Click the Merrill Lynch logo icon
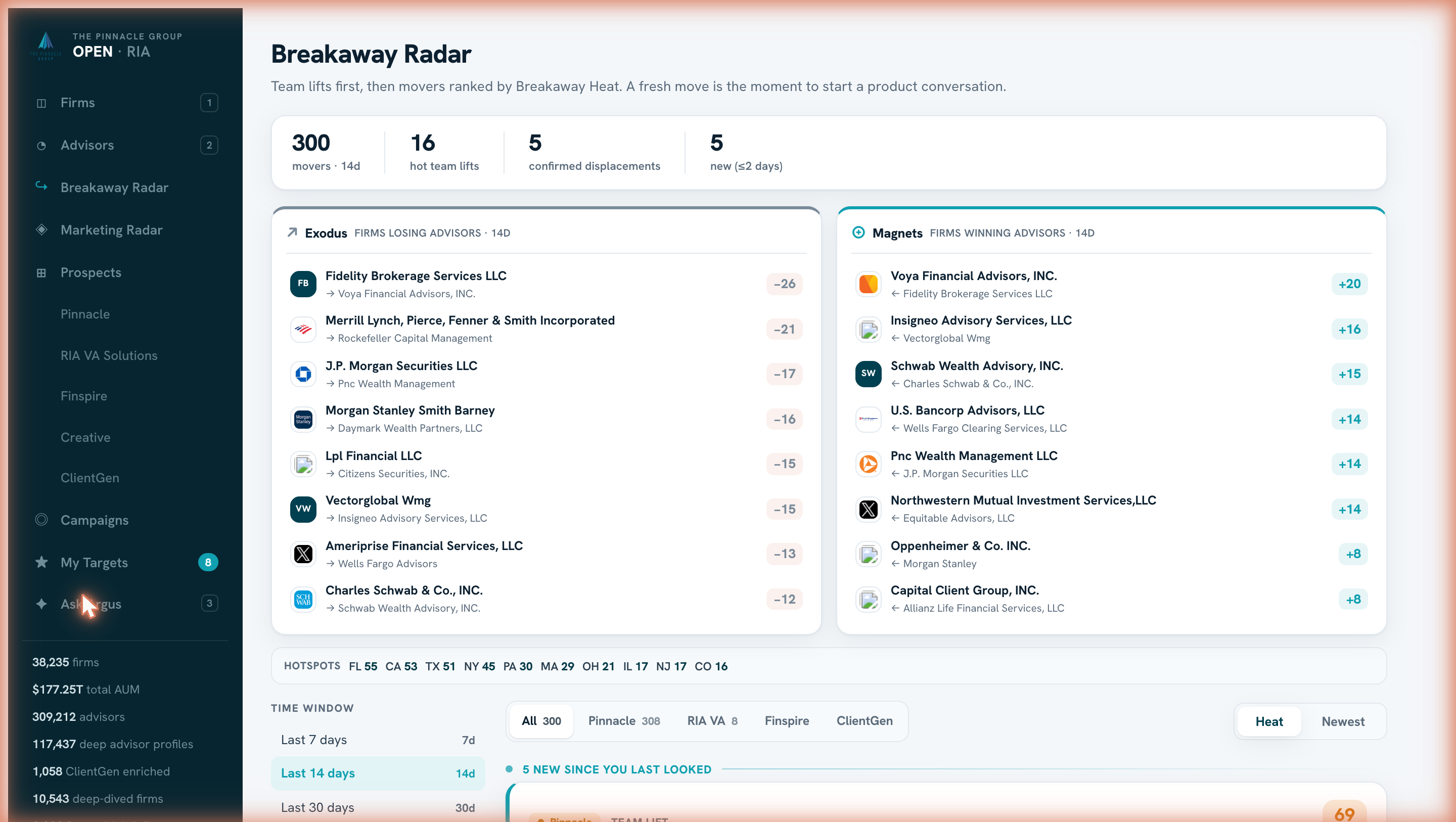This screenshot has width=1456, height=822. [x=303, y=329]
